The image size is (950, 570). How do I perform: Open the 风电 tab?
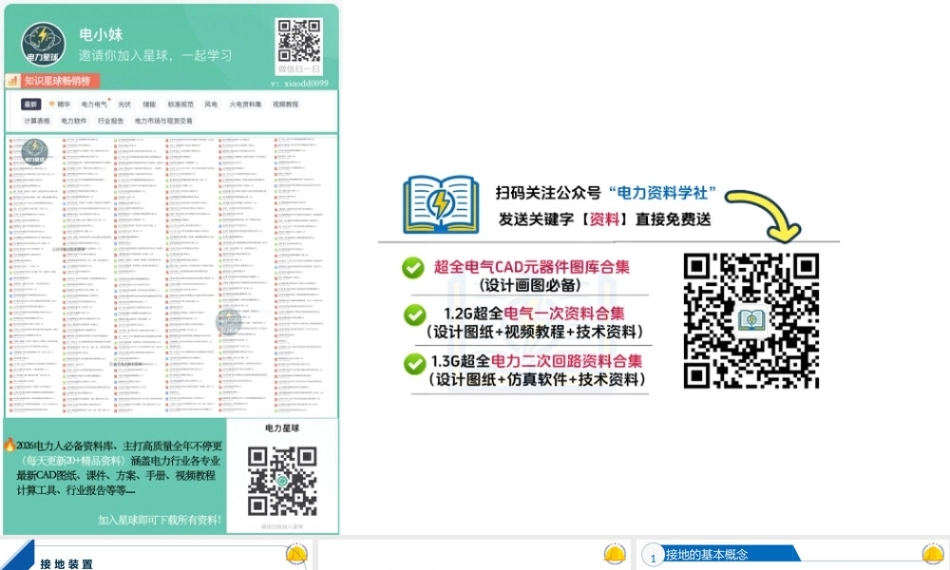[210, 104]
